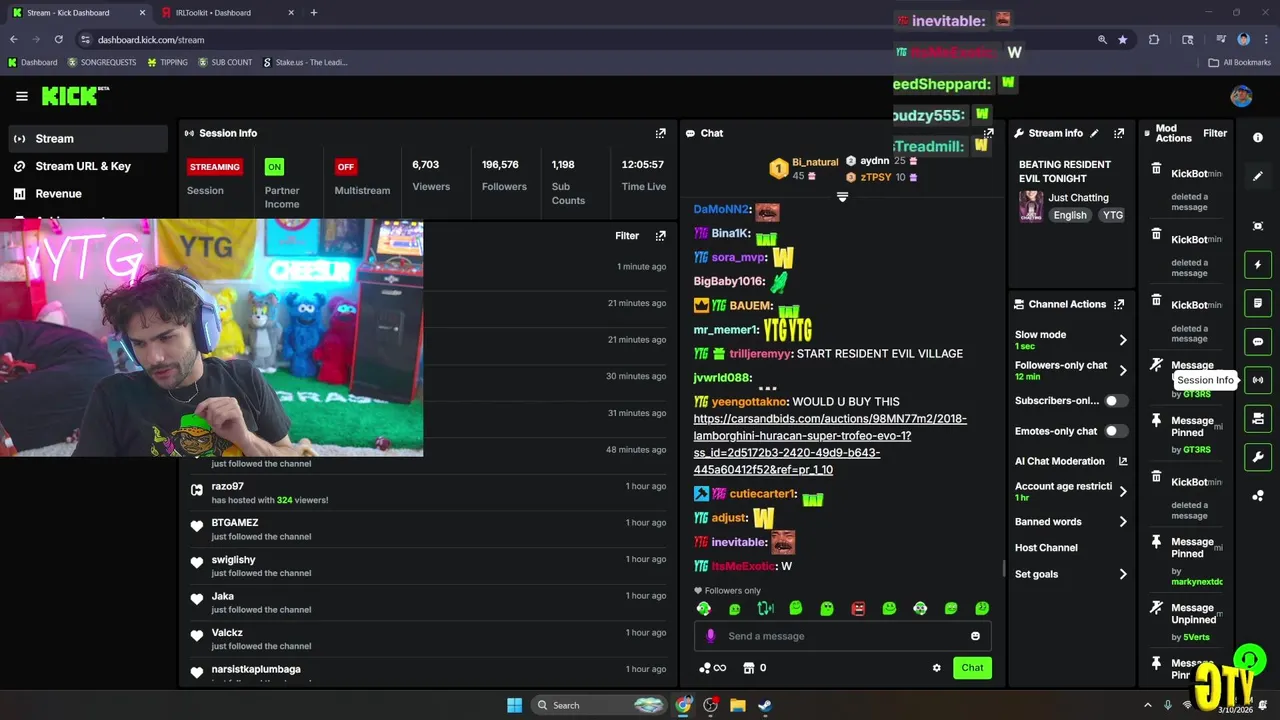Click the info icon in right sidebar
This screenshot has width=1280, height=720.
click(x=1258, y=138)
